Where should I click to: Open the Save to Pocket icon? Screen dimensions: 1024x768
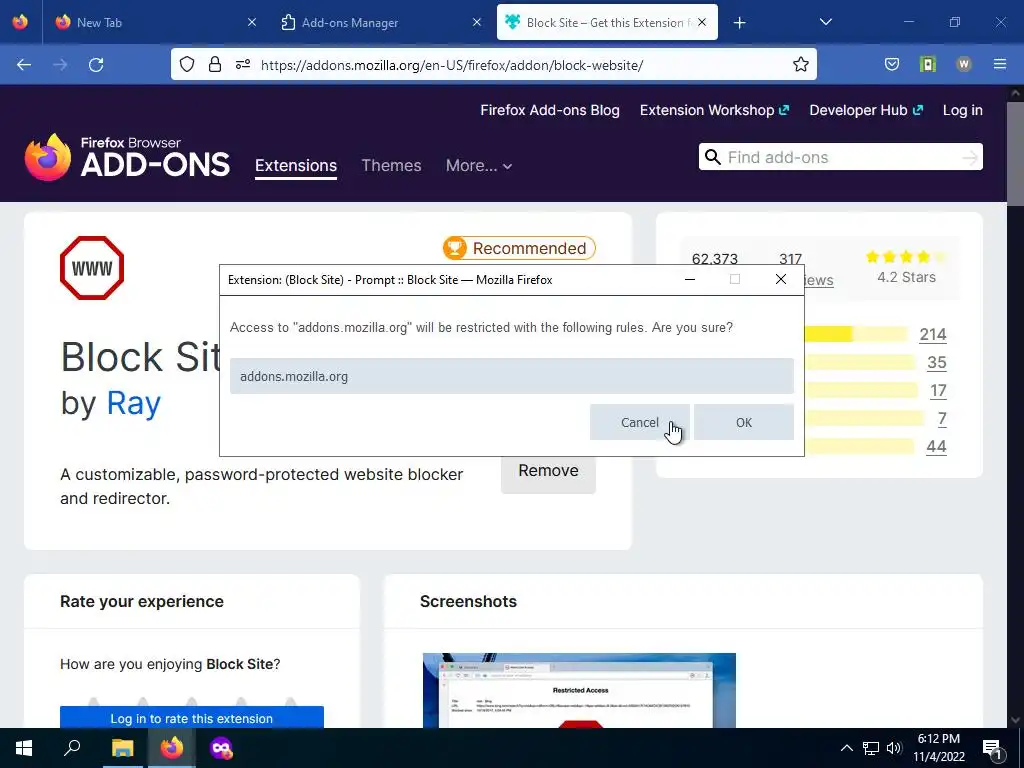(x=892, y=64)
